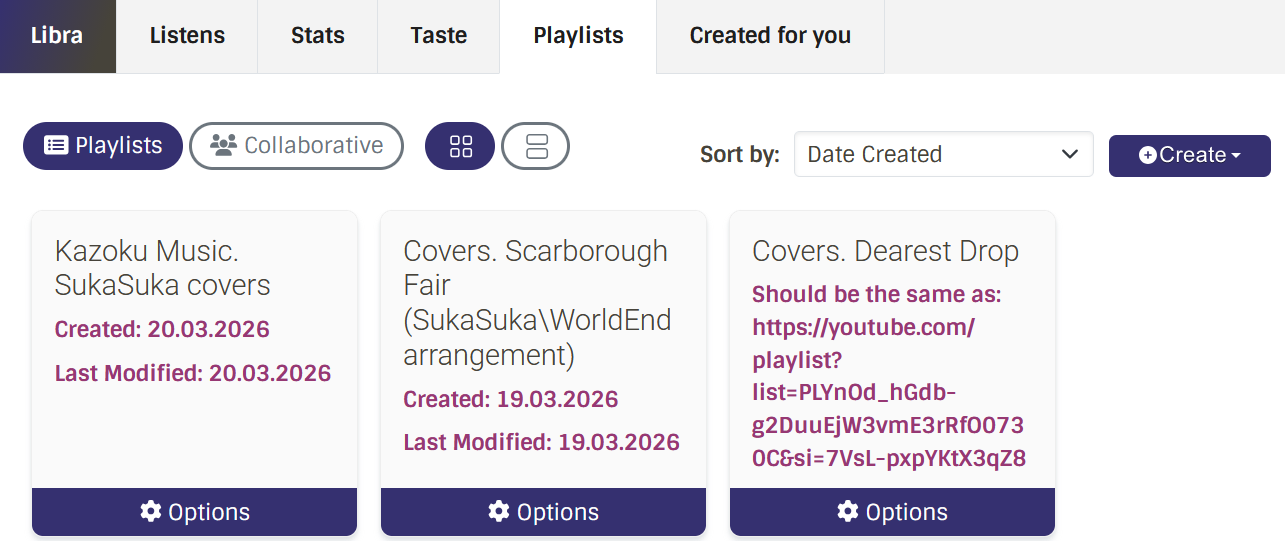
Task: Click gear icon on Dearest Drop card
Action: click(848, 512)
